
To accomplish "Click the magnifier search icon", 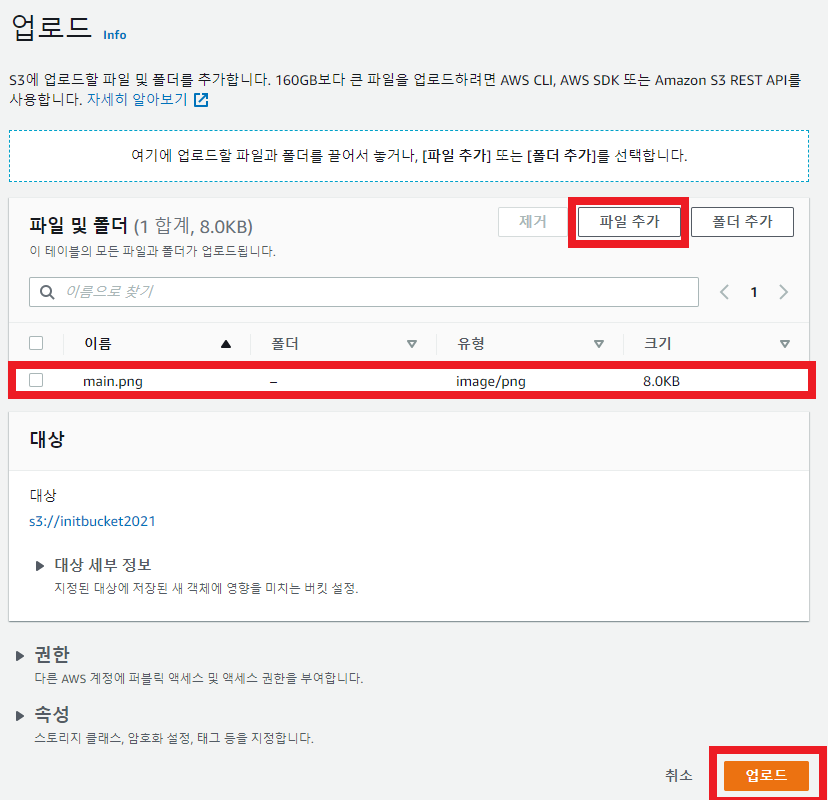I will [47, 292].
